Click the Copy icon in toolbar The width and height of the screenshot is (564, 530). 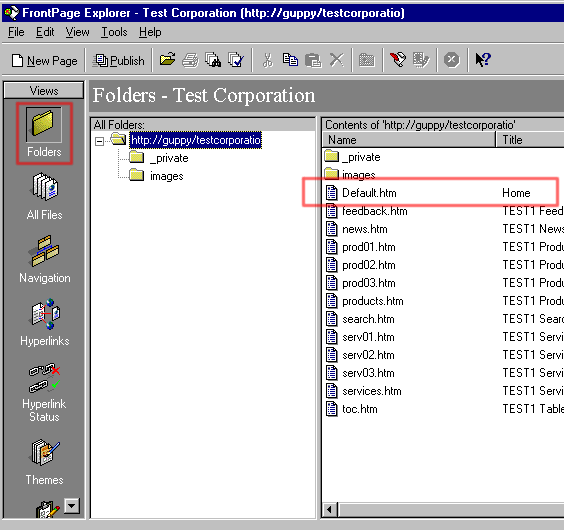click(290, 60)
